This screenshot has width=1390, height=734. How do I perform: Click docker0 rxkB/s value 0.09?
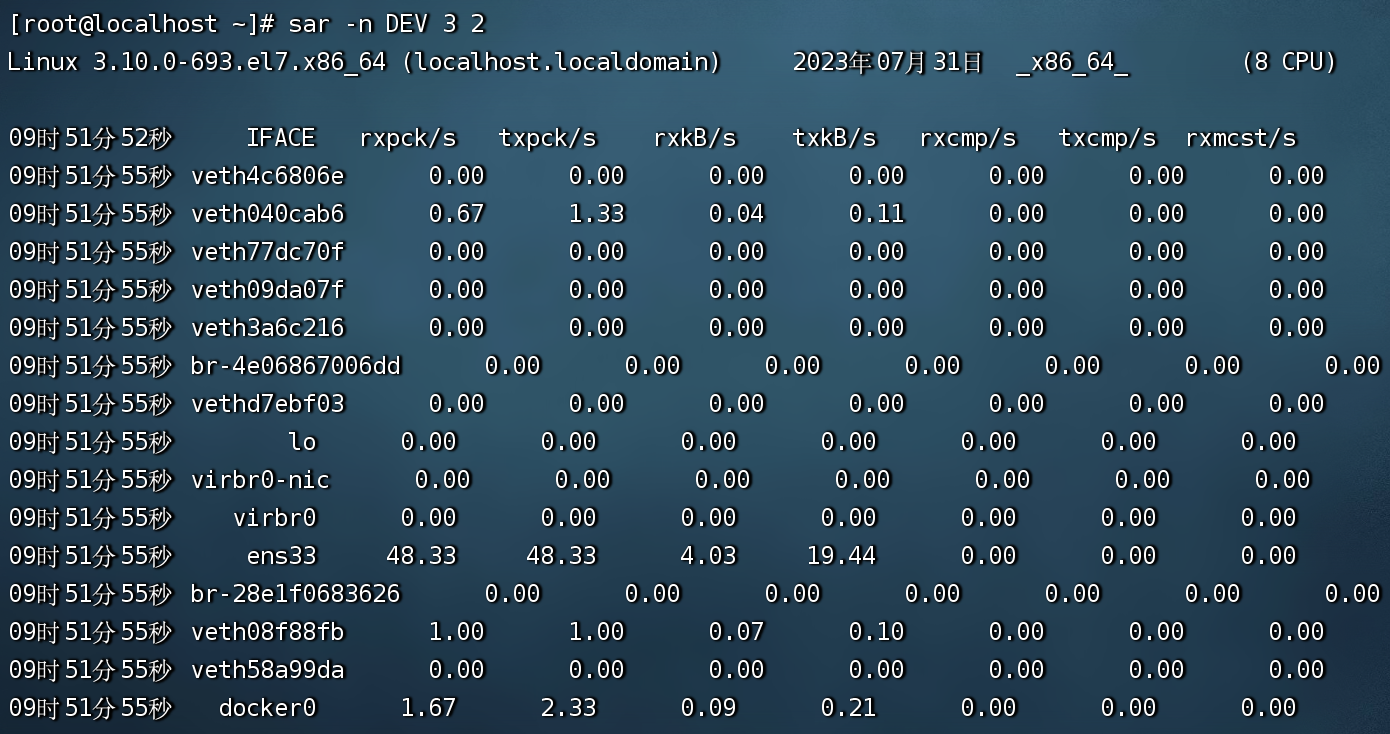(709, 708)
